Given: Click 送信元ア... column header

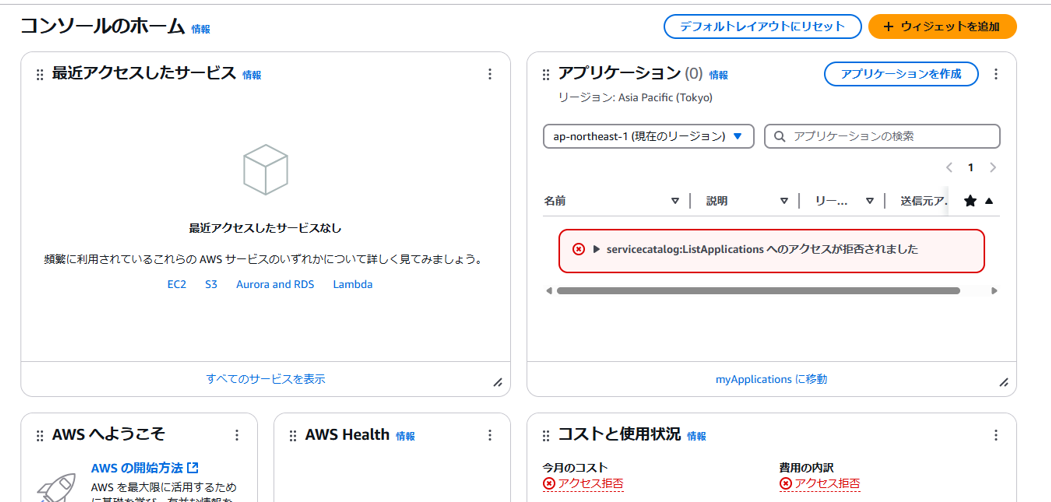Looking at the screenshot, I should coord(924,200).
